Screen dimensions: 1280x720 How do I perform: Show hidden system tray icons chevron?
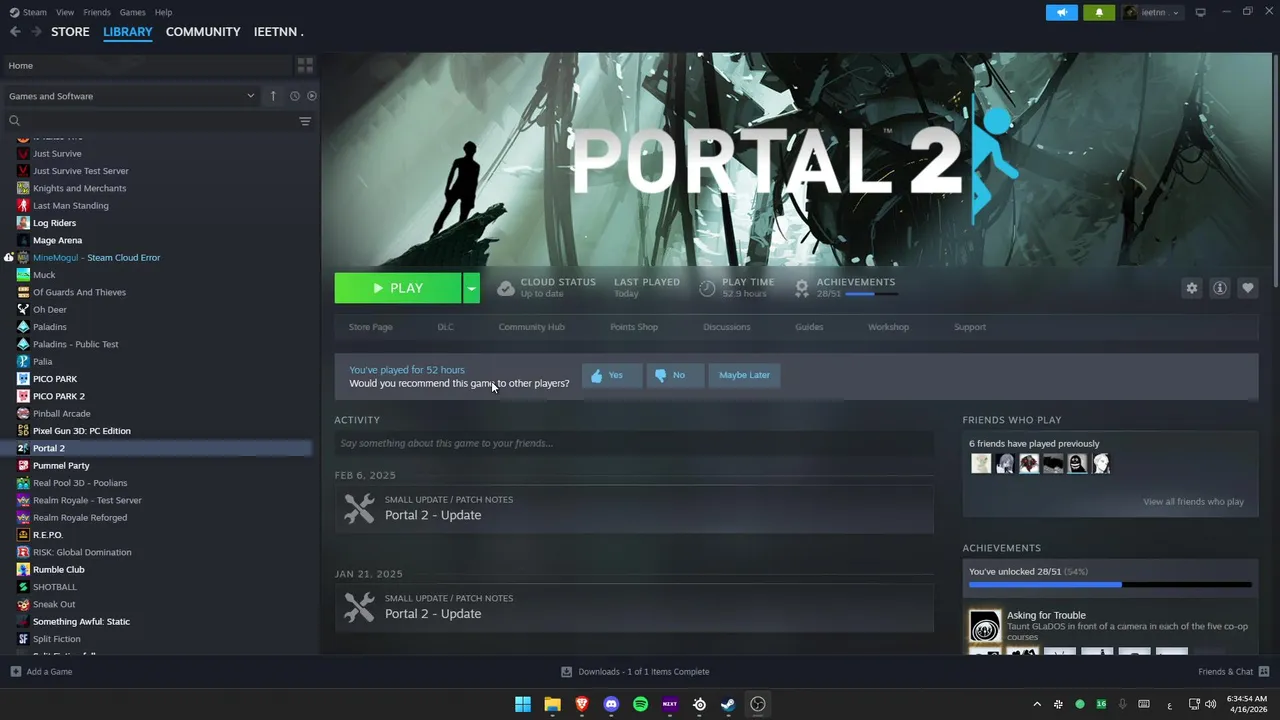click(1037, 704)
